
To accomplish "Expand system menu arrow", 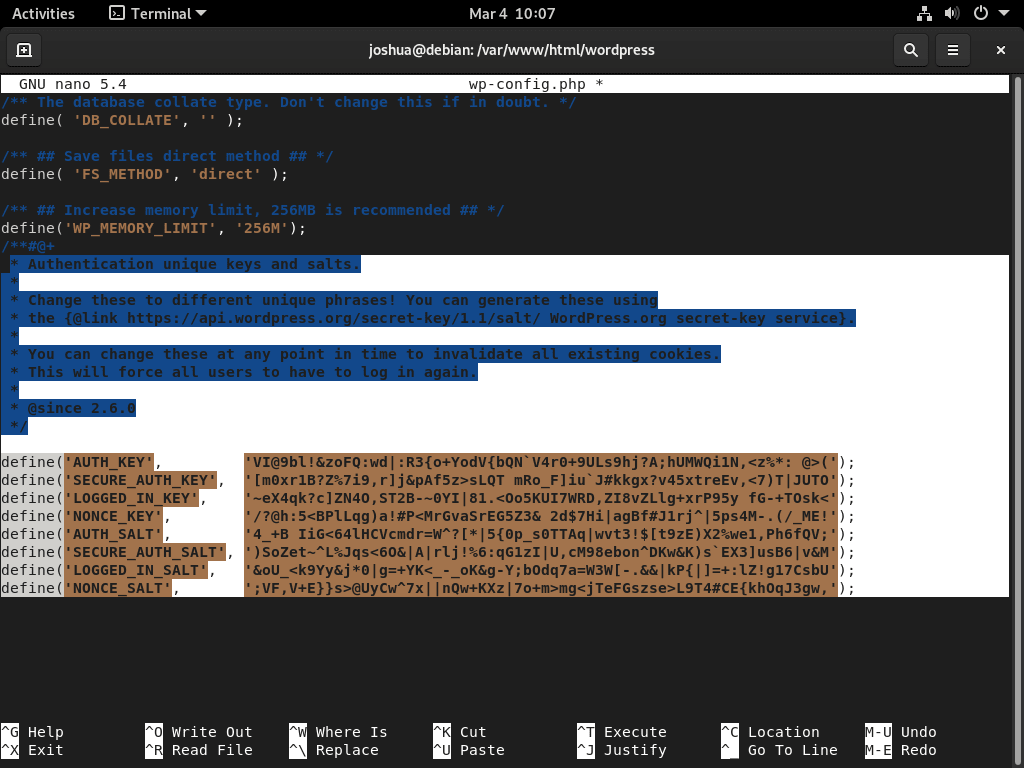I will (x=1004, y=13).
